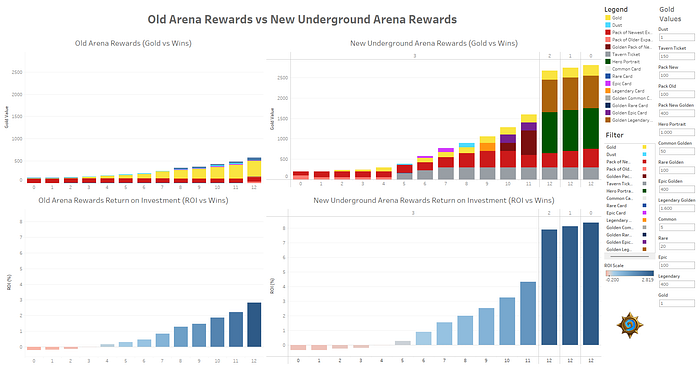The height and width of the screenshot is (368, 700).
Task: Toggle Pack of Old.. in the Filter list
Action: tap(627, 169)
